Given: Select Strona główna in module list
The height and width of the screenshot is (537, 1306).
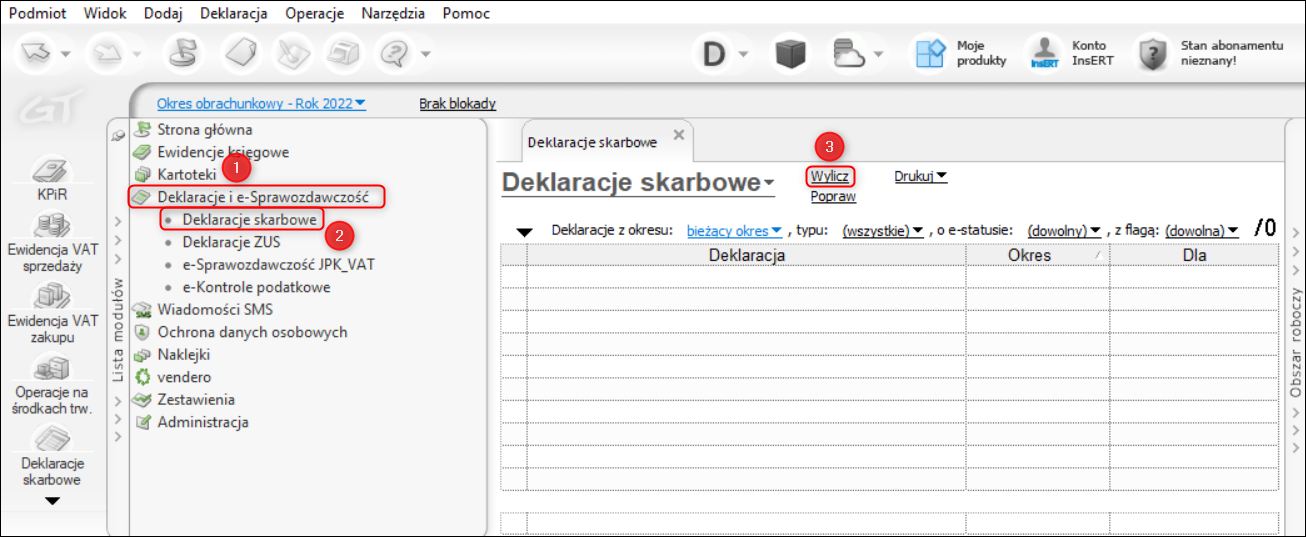Looking at the screenshot, I should [x=205, y=129].
